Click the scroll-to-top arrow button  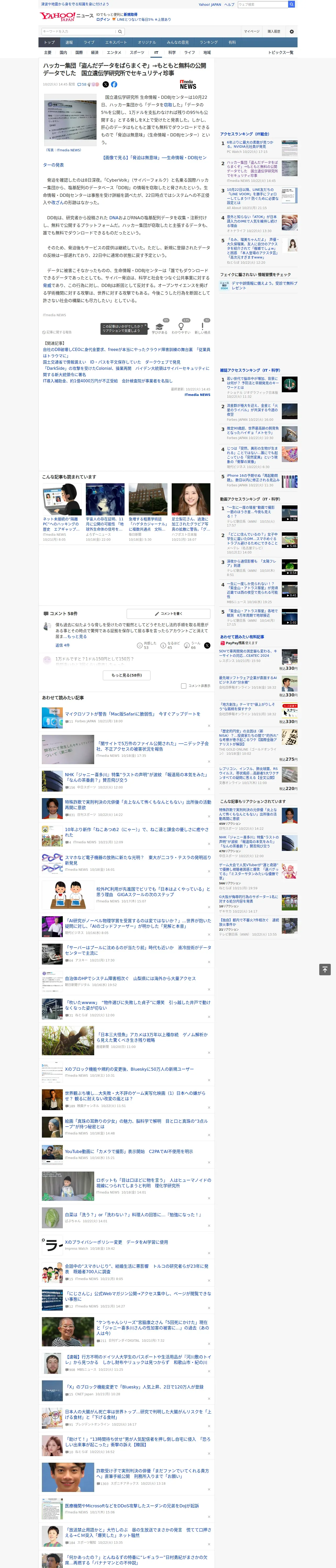(x=325, y=970)
